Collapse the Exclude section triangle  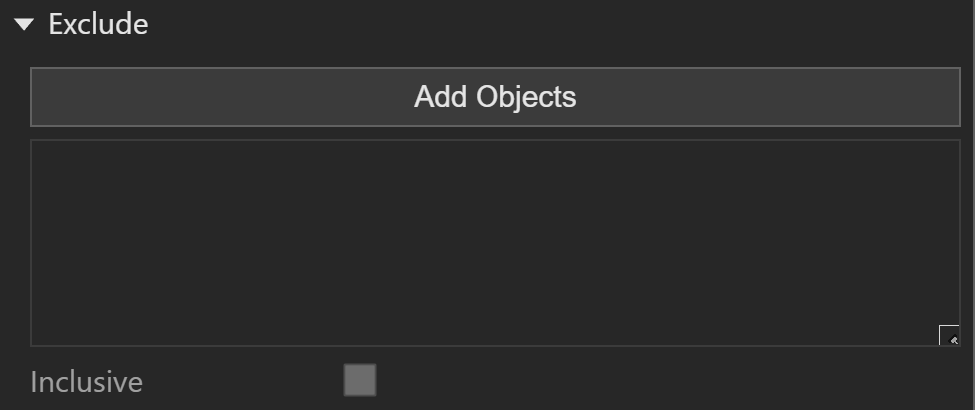pyautogui.click(x=24, y=25)
